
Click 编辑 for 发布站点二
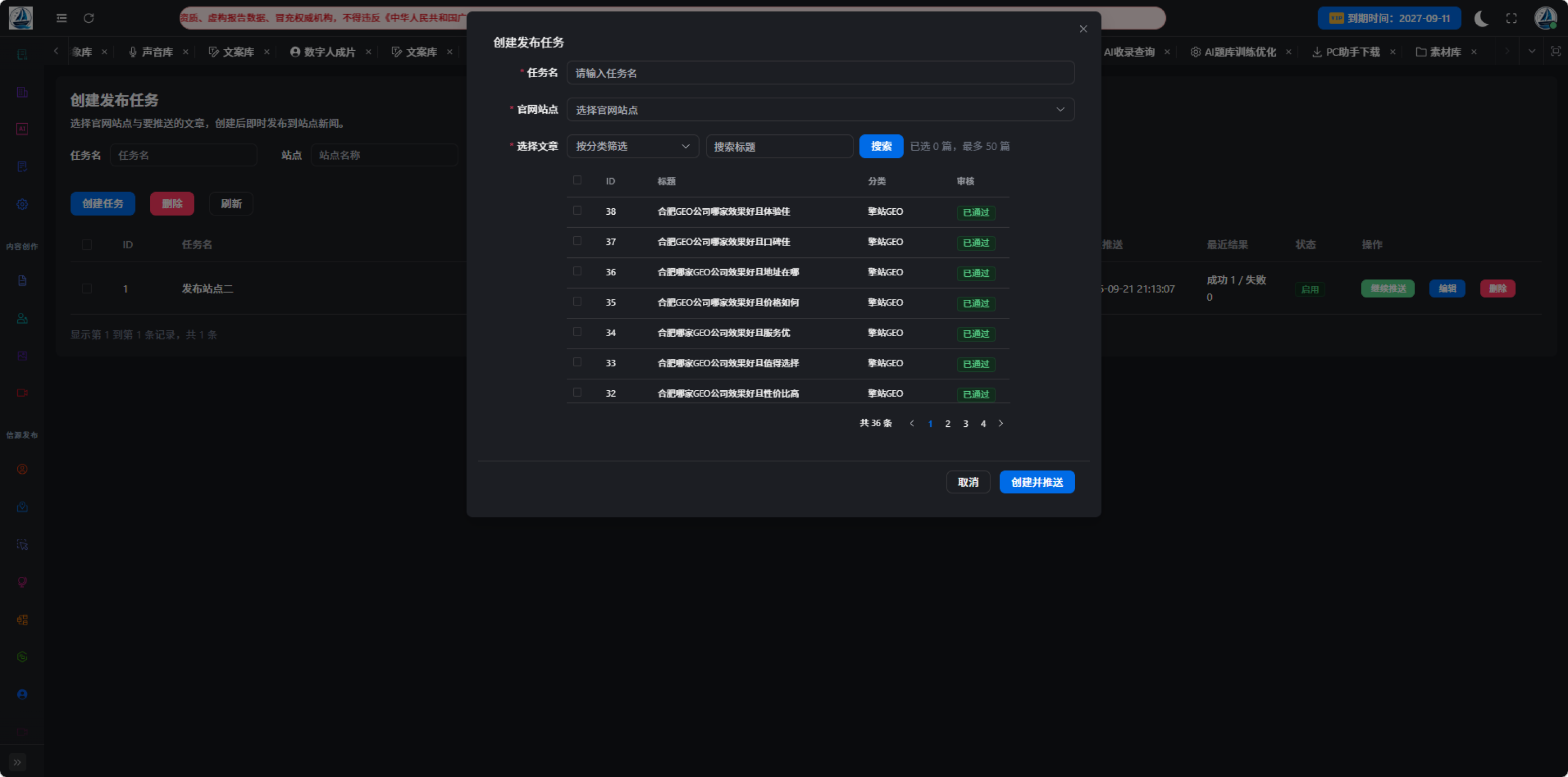tap(1447, 289)
